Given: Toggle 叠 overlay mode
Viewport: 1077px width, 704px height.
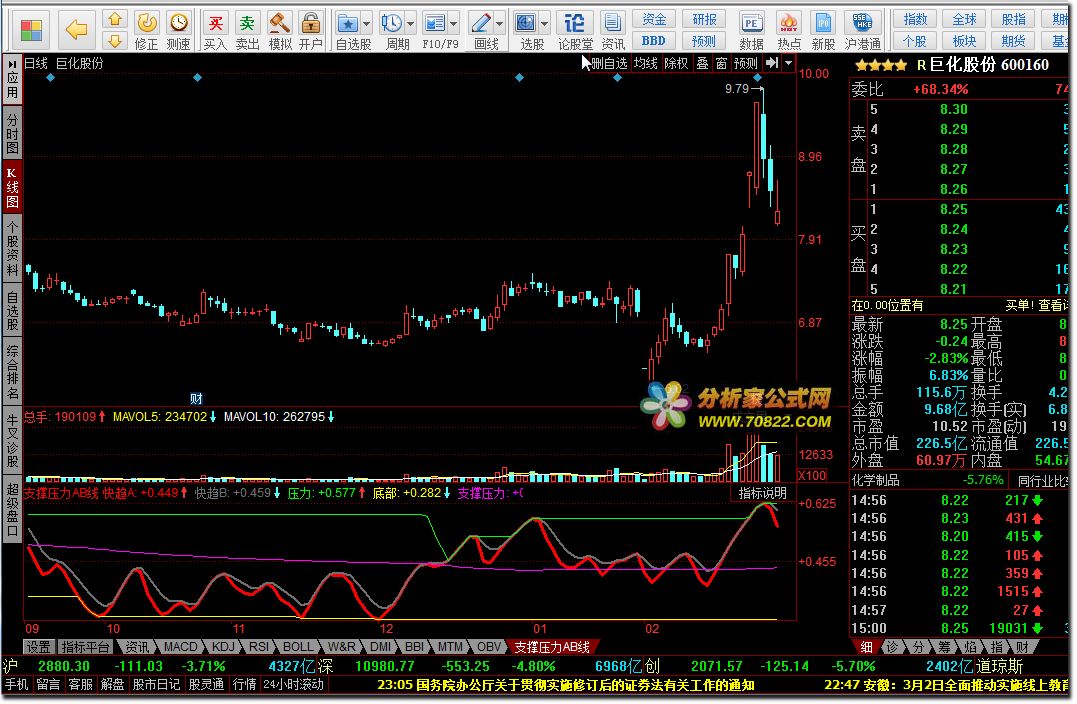Looking at the screenshot, I should [702, 63].
